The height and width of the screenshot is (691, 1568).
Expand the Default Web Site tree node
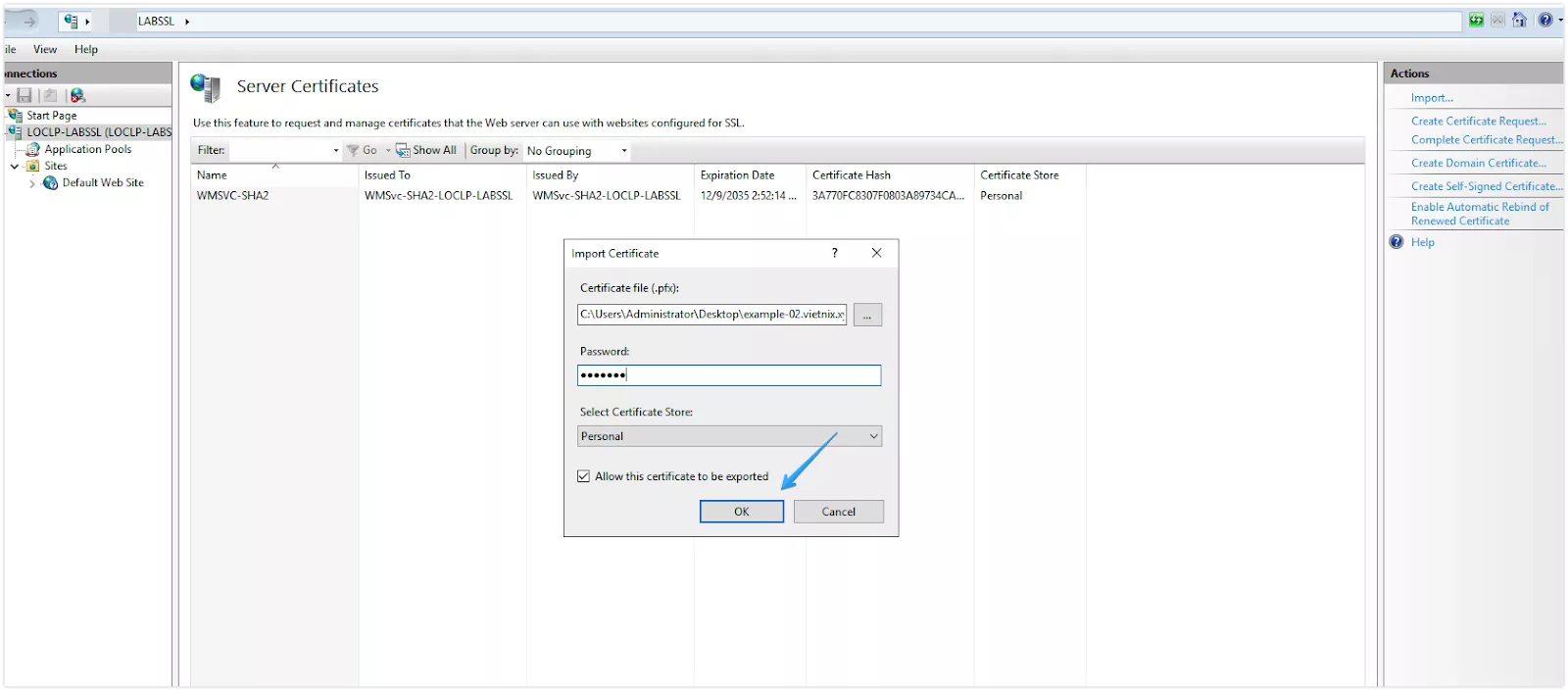pos(32,183)
